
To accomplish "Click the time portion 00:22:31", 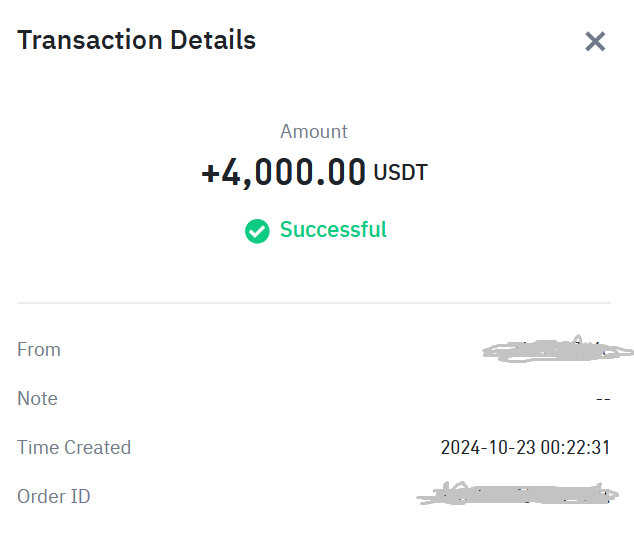I will pyautogui.click(x=575, y=447).
